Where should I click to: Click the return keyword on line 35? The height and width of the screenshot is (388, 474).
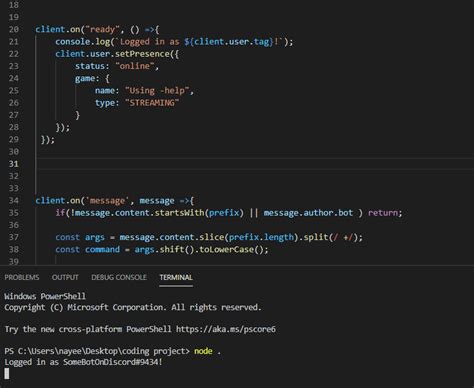383,213
